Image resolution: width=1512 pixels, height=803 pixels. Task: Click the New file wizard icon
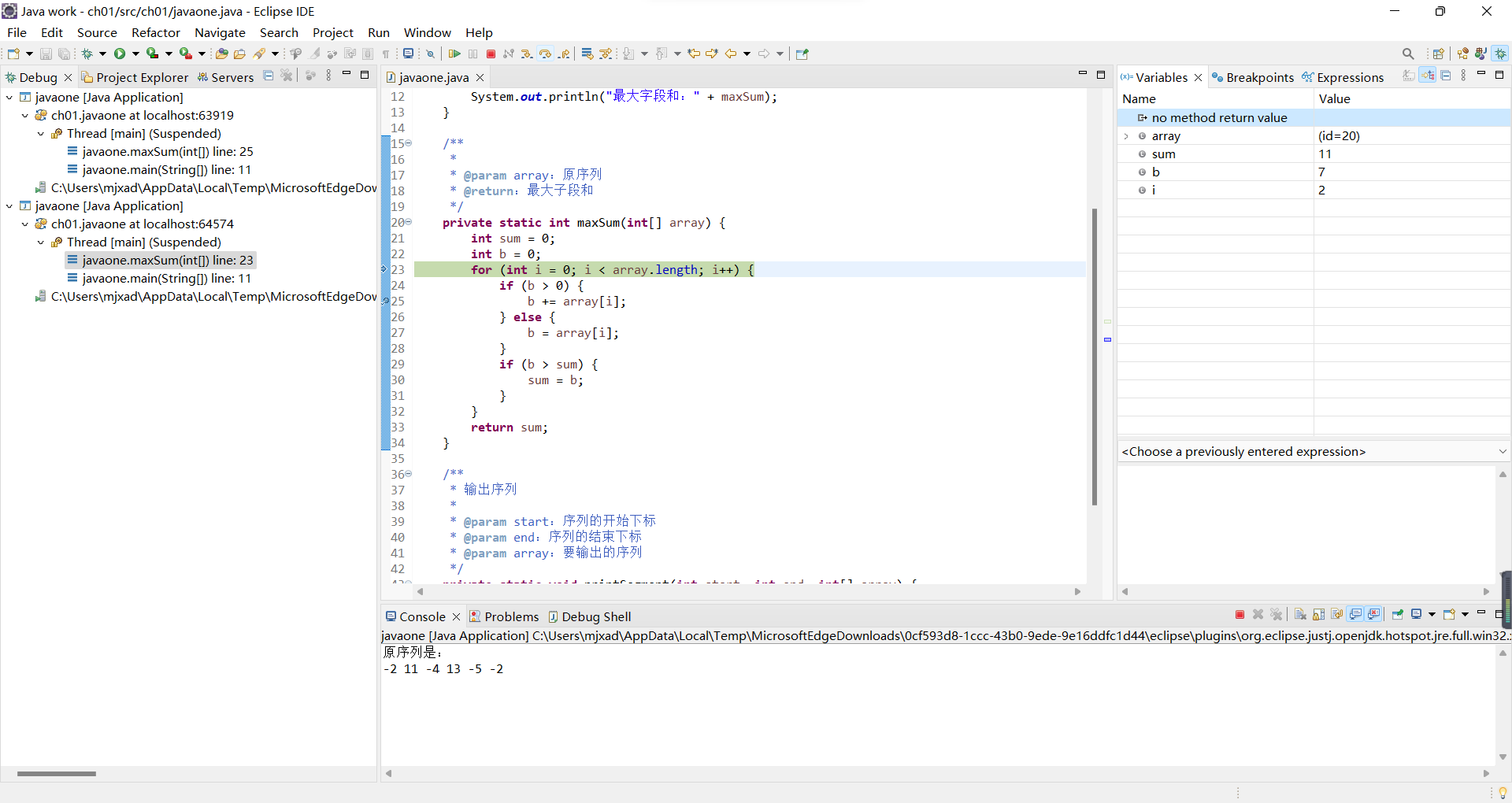(x=13, y=54)
